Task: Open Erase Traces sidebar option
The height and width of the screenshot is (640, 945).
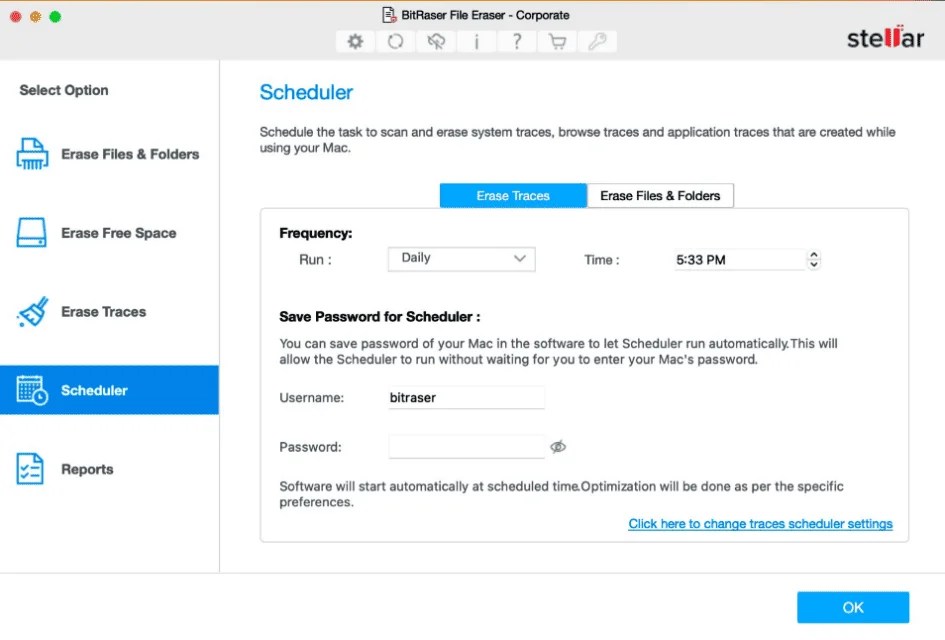Action: 109,312
